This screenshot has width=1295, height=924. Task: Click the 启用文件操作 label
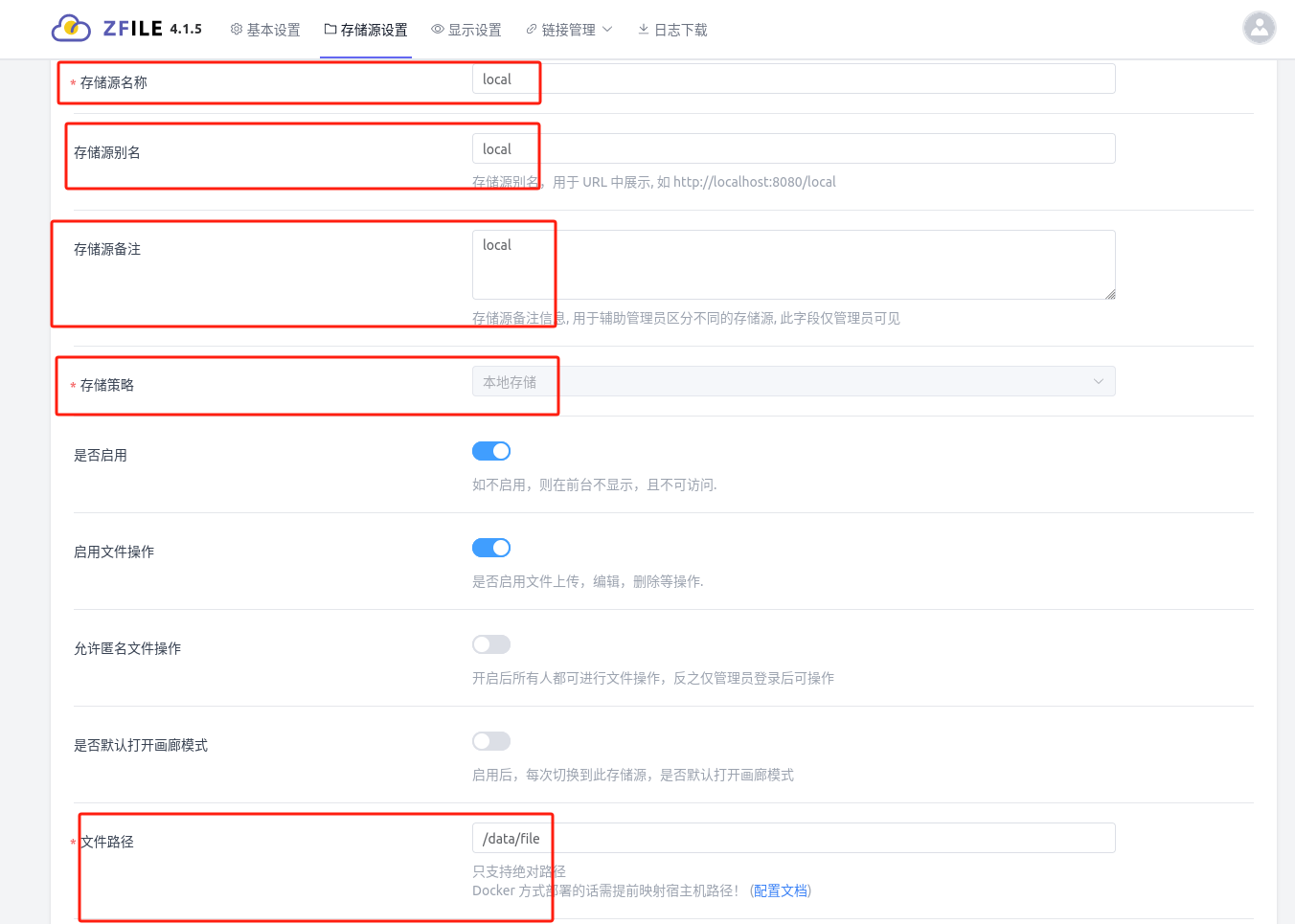[114, 552]
